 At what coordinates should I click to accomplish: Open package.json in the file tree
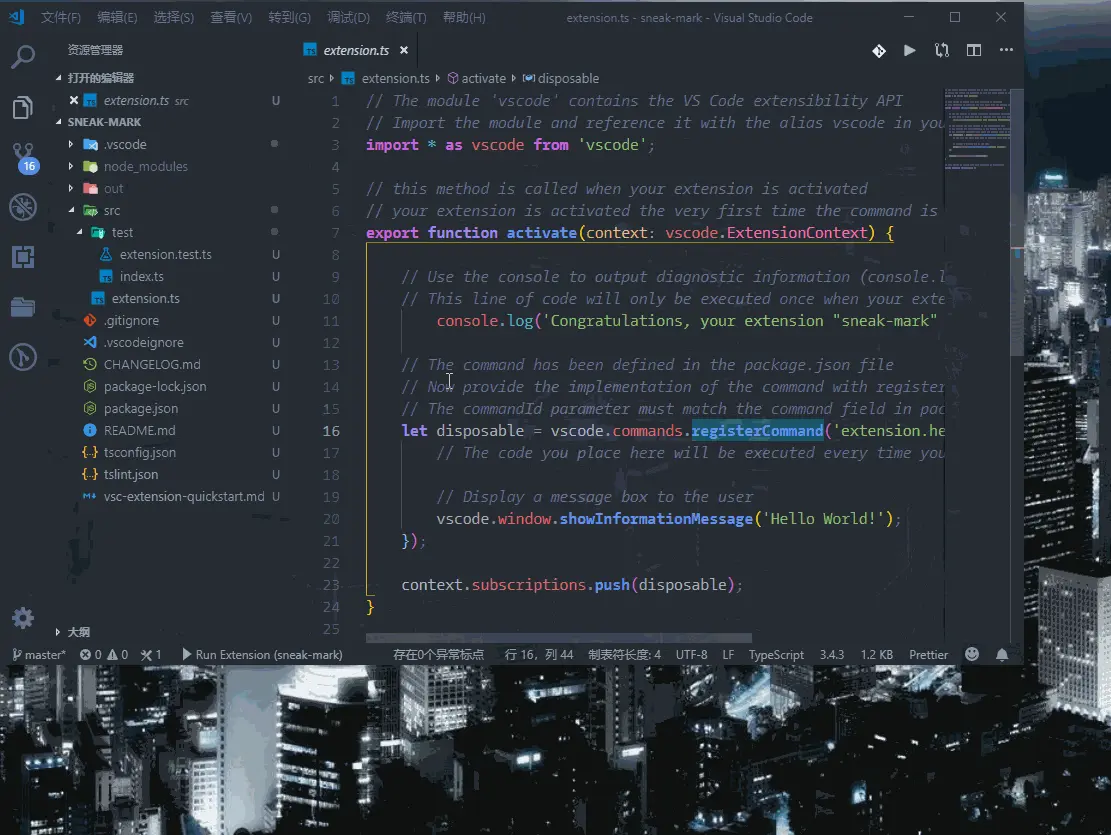[141, 408]
